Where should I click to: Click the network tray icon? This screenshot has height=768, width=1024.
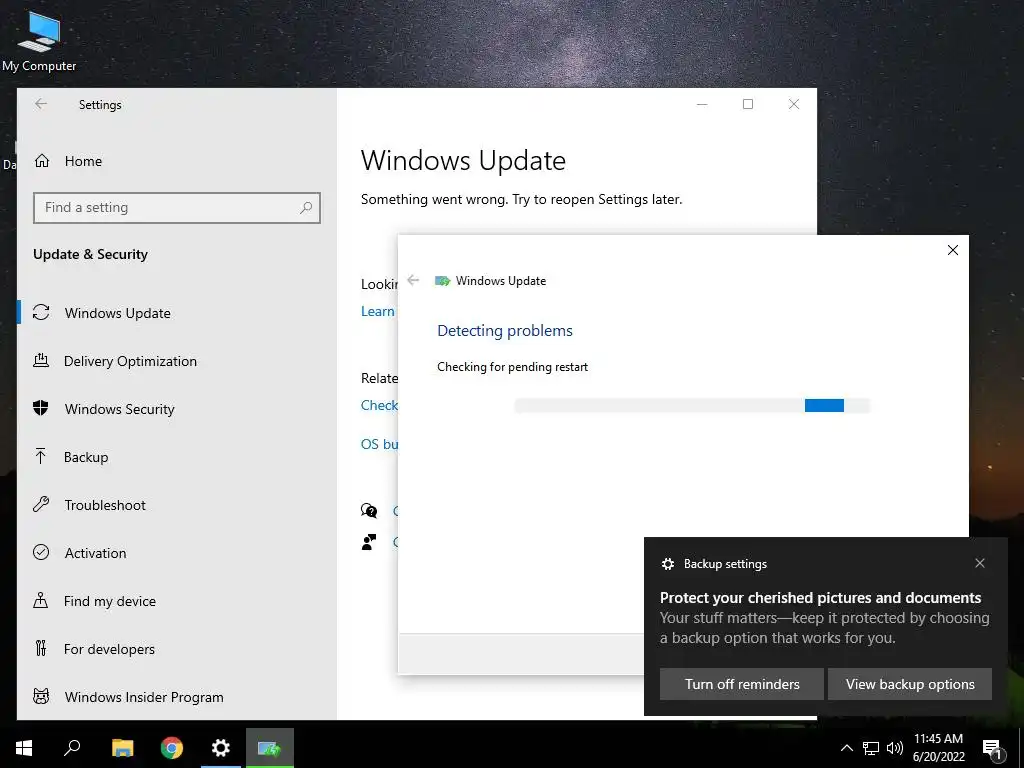871,748
